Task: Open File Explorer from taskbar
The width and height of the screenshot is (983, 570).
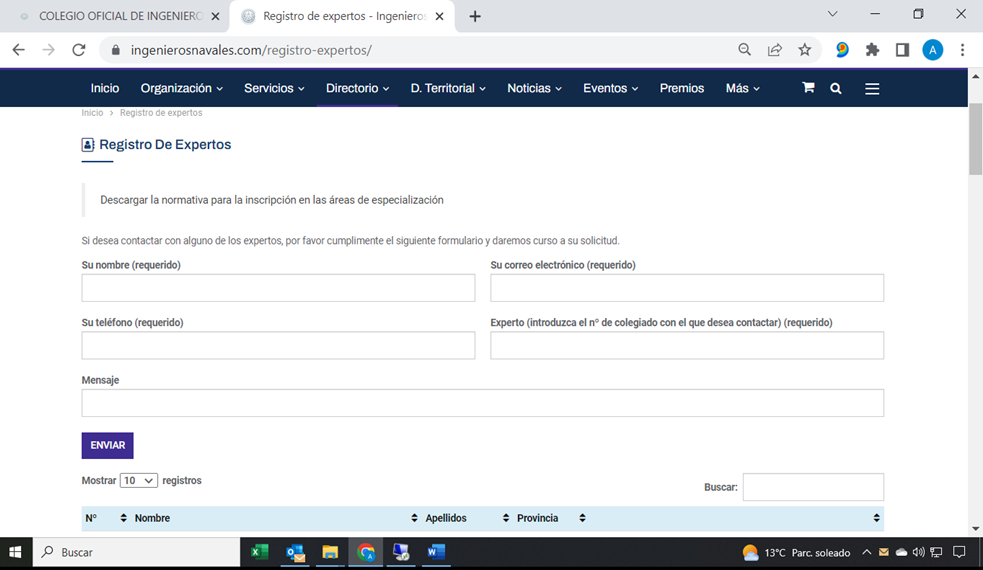Action: (x=330, y=552)
